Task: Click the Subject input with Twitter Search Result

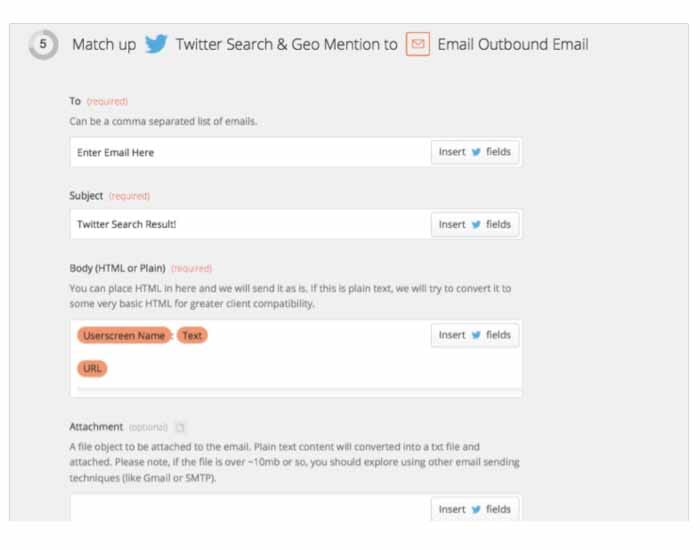Action: (250, 224)
